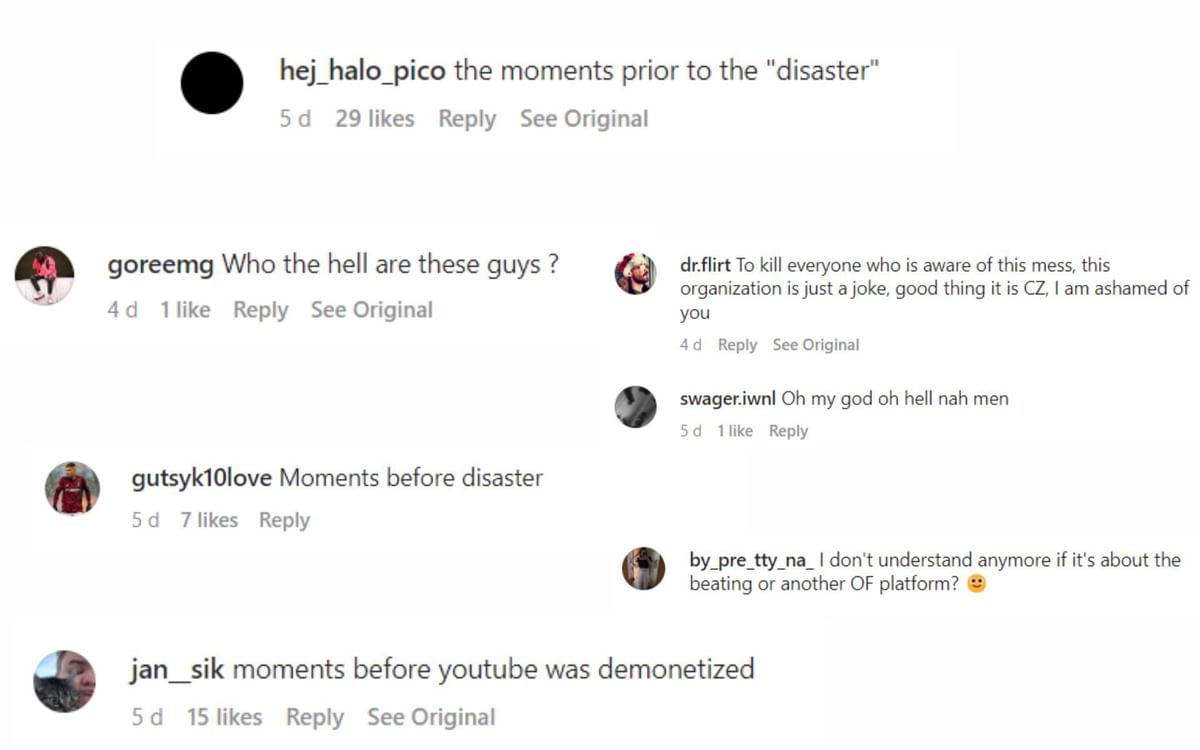This screenshot has width=1200, height=750.
Task: Reply to gutsyk10love's comment
Action: [284, 520]
